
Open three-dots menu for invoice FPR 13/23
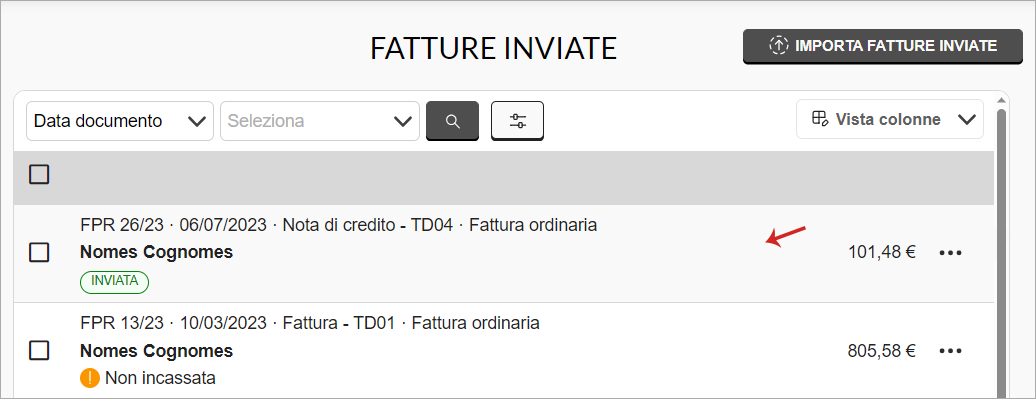click(x=950, y=351)
